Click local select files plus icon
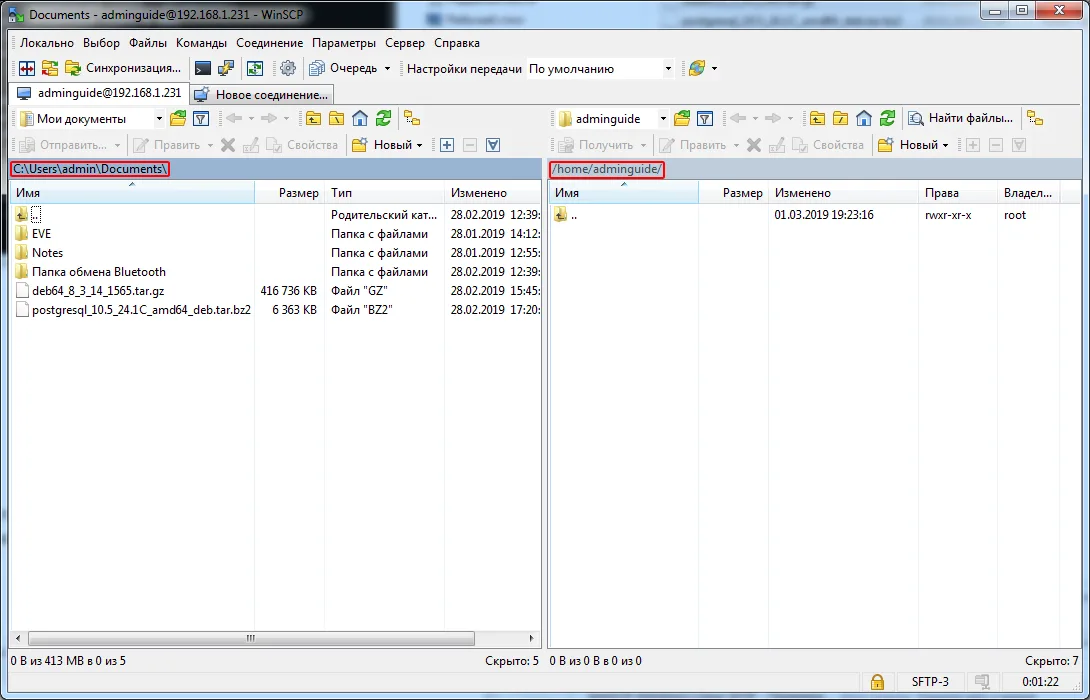 click(447, 145)
